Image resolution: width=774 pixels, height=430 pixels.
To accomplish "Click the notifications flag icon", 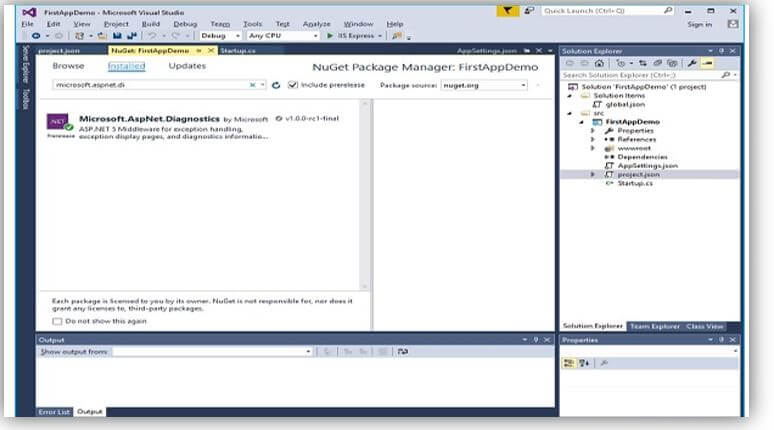I will tap(507, 10).
